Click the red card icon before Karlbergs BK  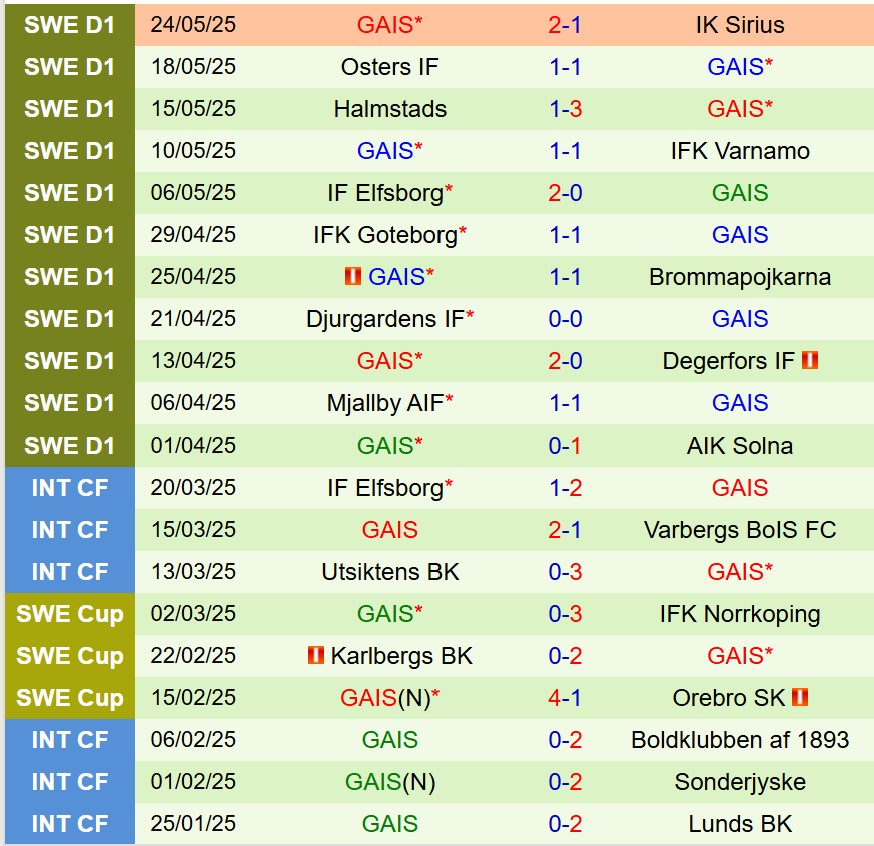click(316, 656)
